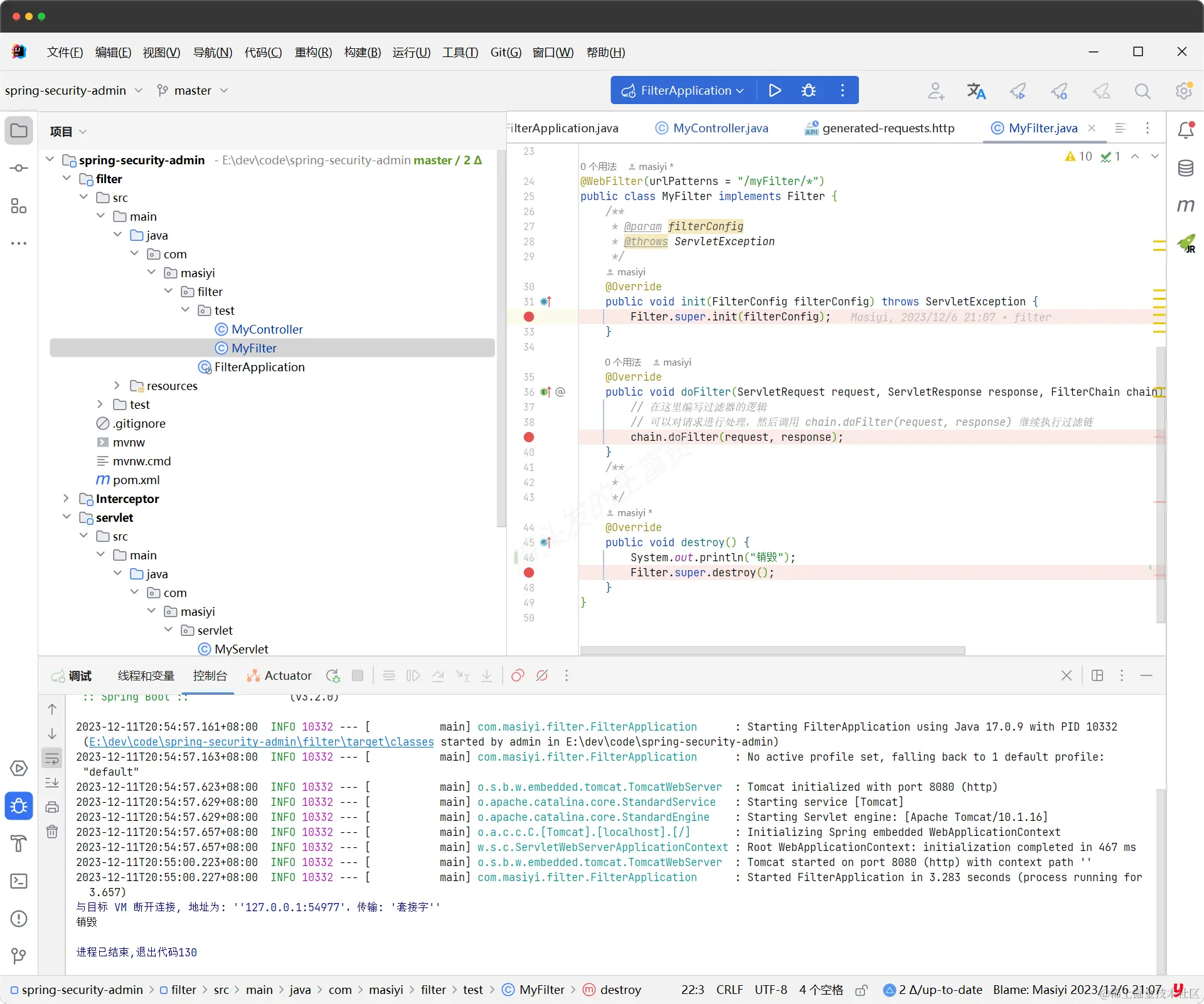Print console output icon
Image resolution: width=1204 pixels, height=1004 pixels.
tap(52, 807)
